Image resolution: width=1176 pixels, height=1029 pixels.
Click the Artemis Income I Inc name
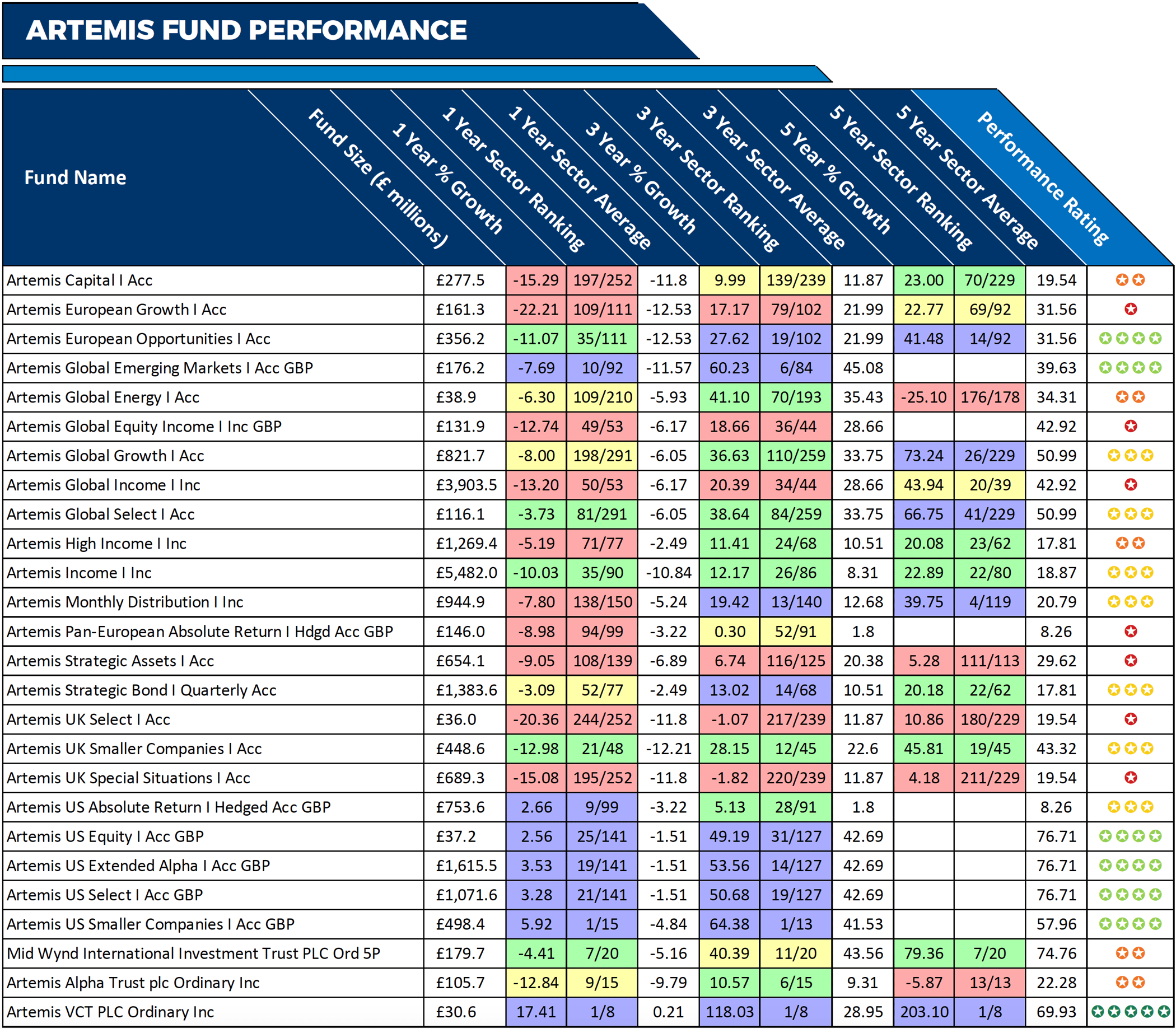pos(80,573)
